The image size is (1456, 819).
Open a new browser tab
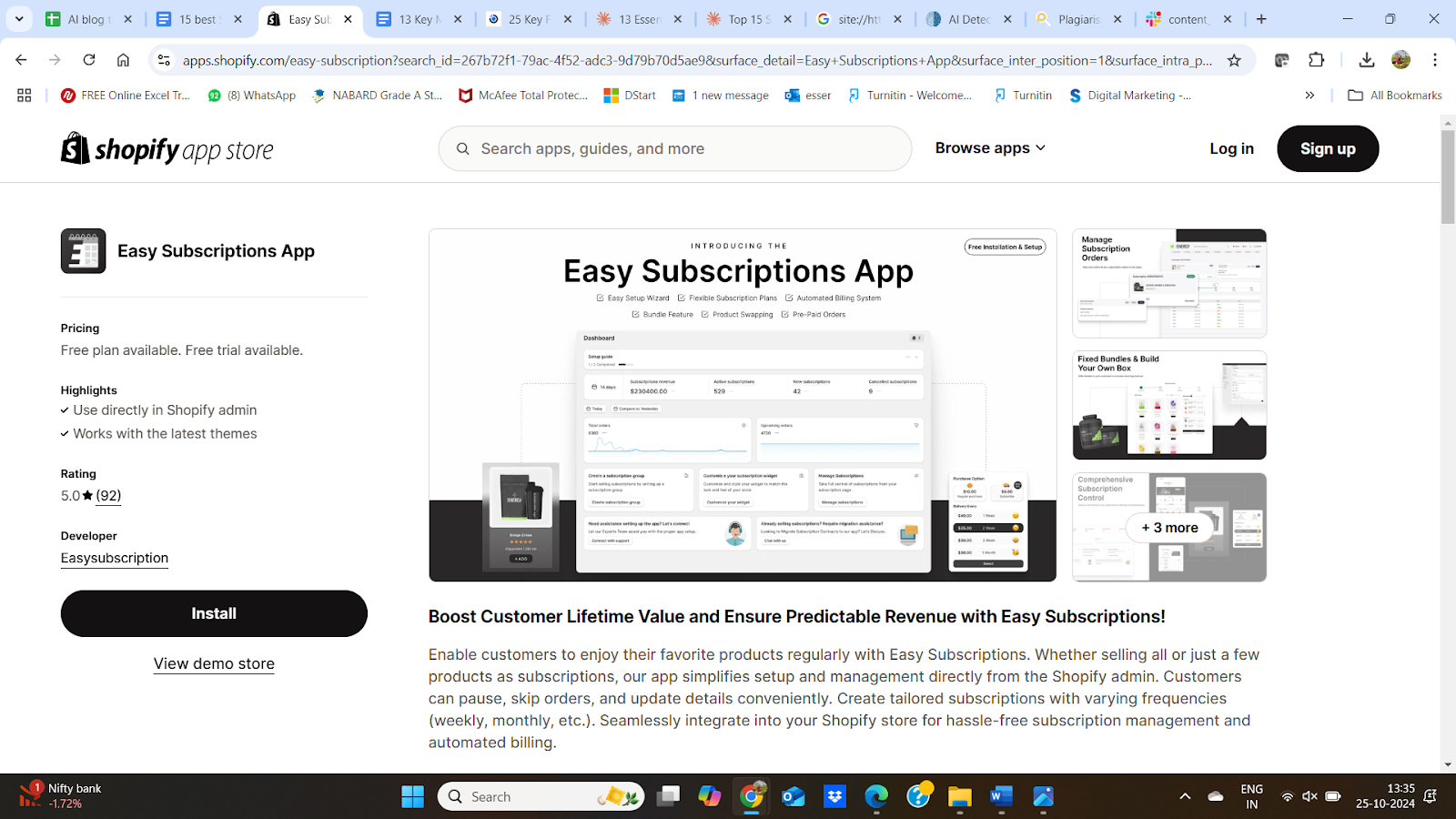(x=1261, y=19)
